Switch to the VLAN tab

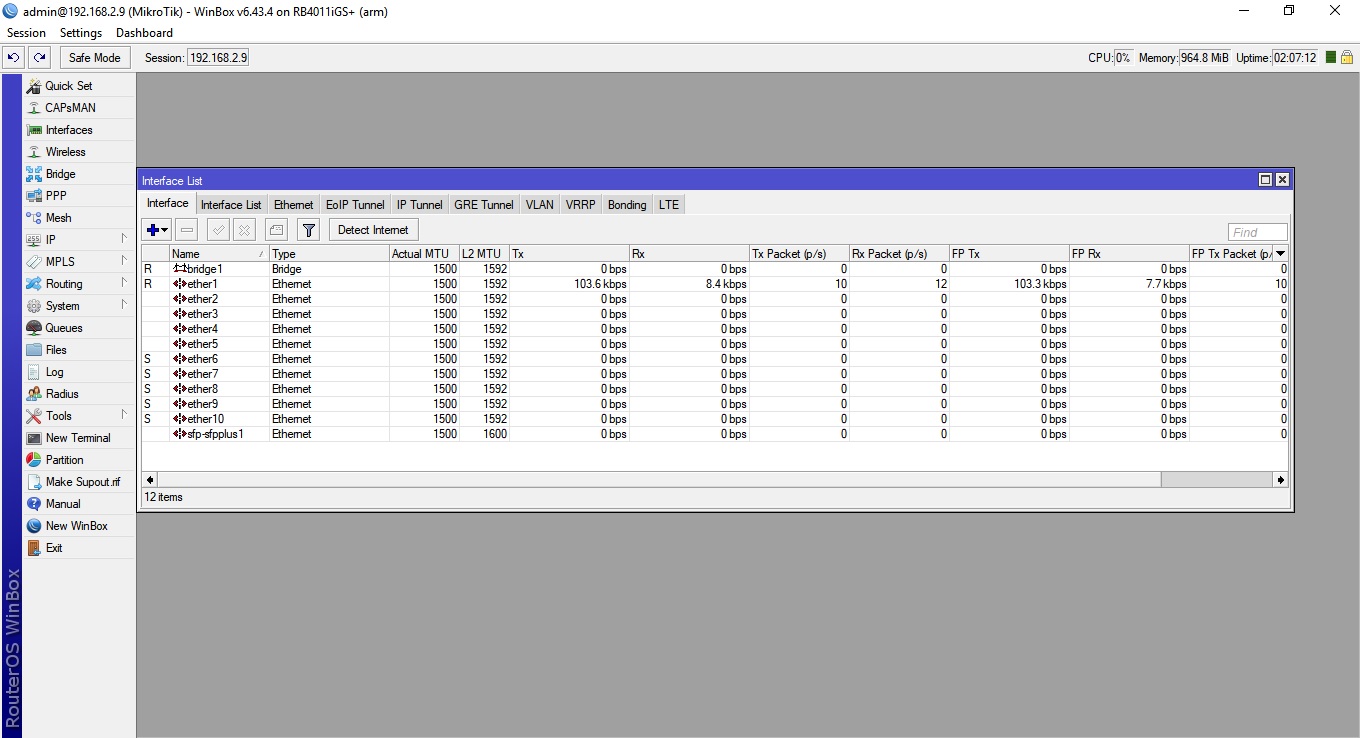pos(540,205)
